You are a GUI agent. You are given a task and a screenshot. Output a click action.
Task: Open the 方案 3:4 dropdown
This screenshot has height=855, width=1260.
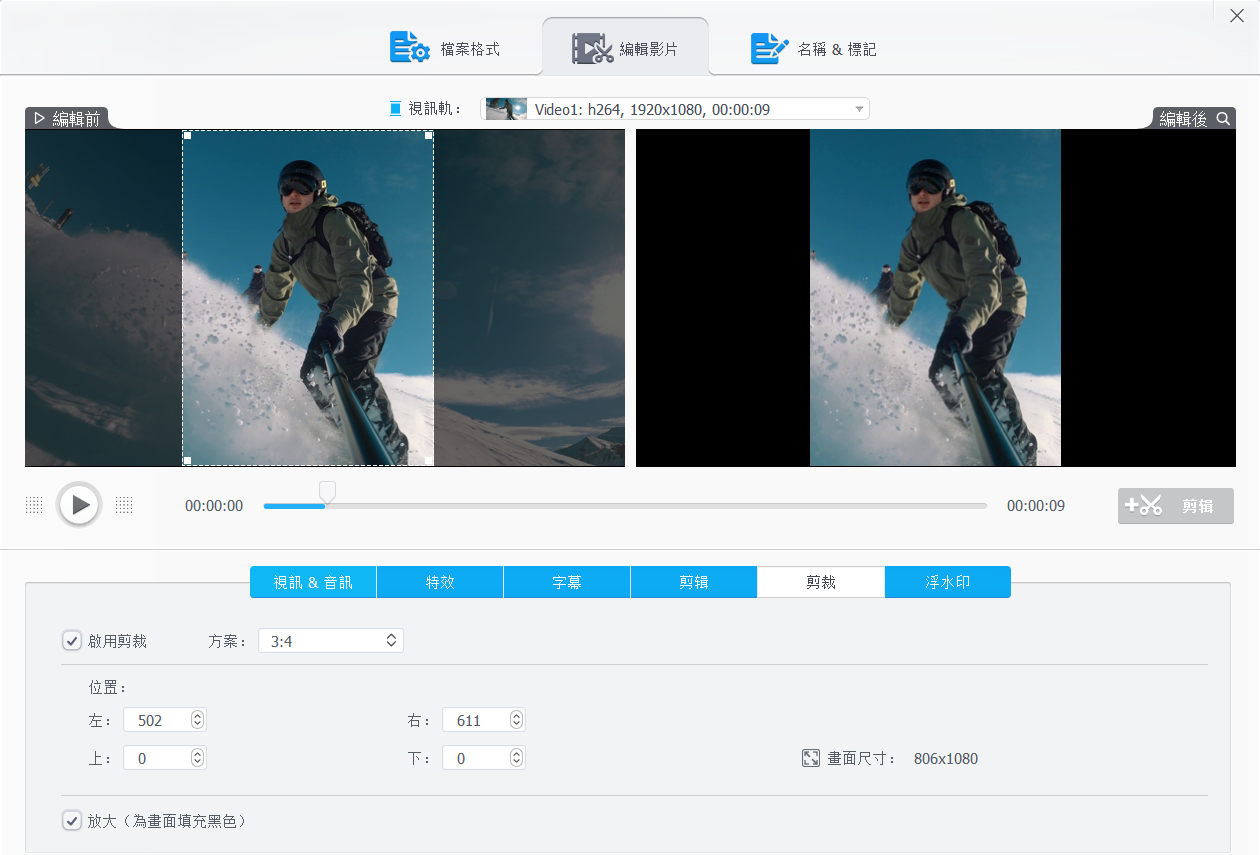click(x=331, y=641)
